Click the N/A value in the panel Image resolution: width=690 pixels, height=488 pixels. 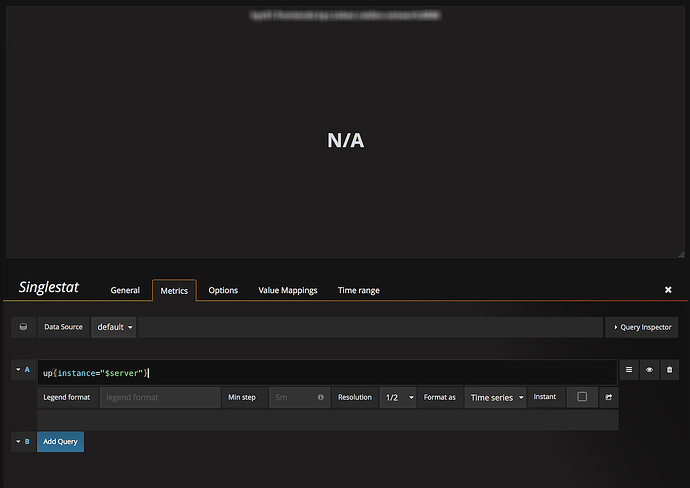[345, 140]
